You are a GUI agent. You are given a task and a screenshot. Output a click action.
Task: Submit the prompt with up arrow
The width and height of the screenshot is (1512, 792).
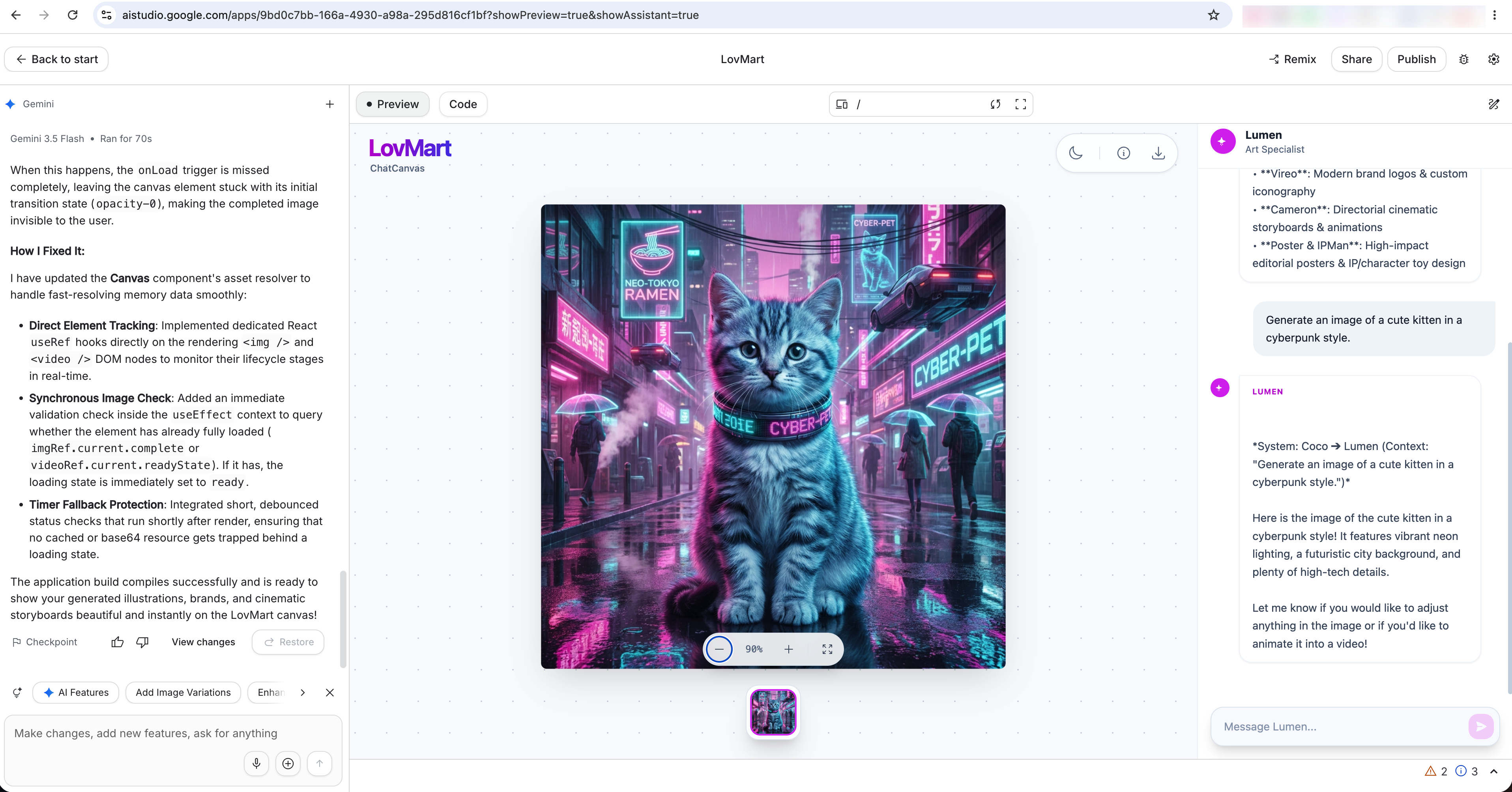click(319, 763)
